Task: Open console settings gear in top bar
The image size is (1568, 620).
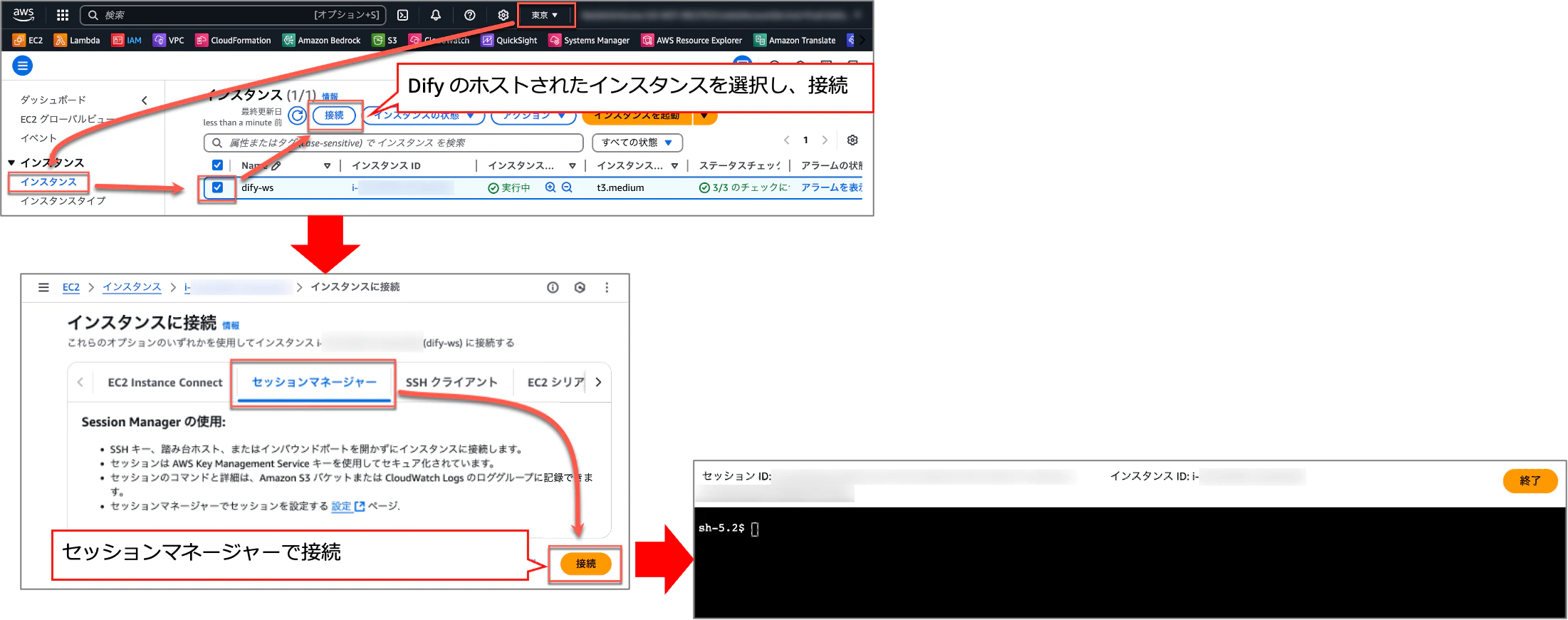Action: coord(503,15)
